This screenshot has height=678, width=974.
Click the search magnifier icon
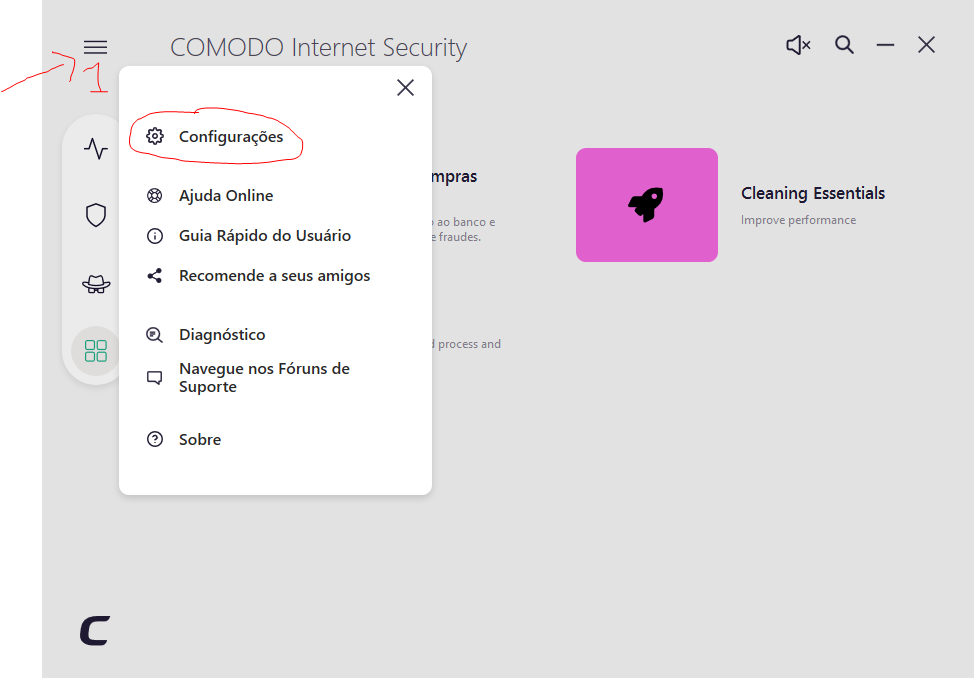pos(845,45)
